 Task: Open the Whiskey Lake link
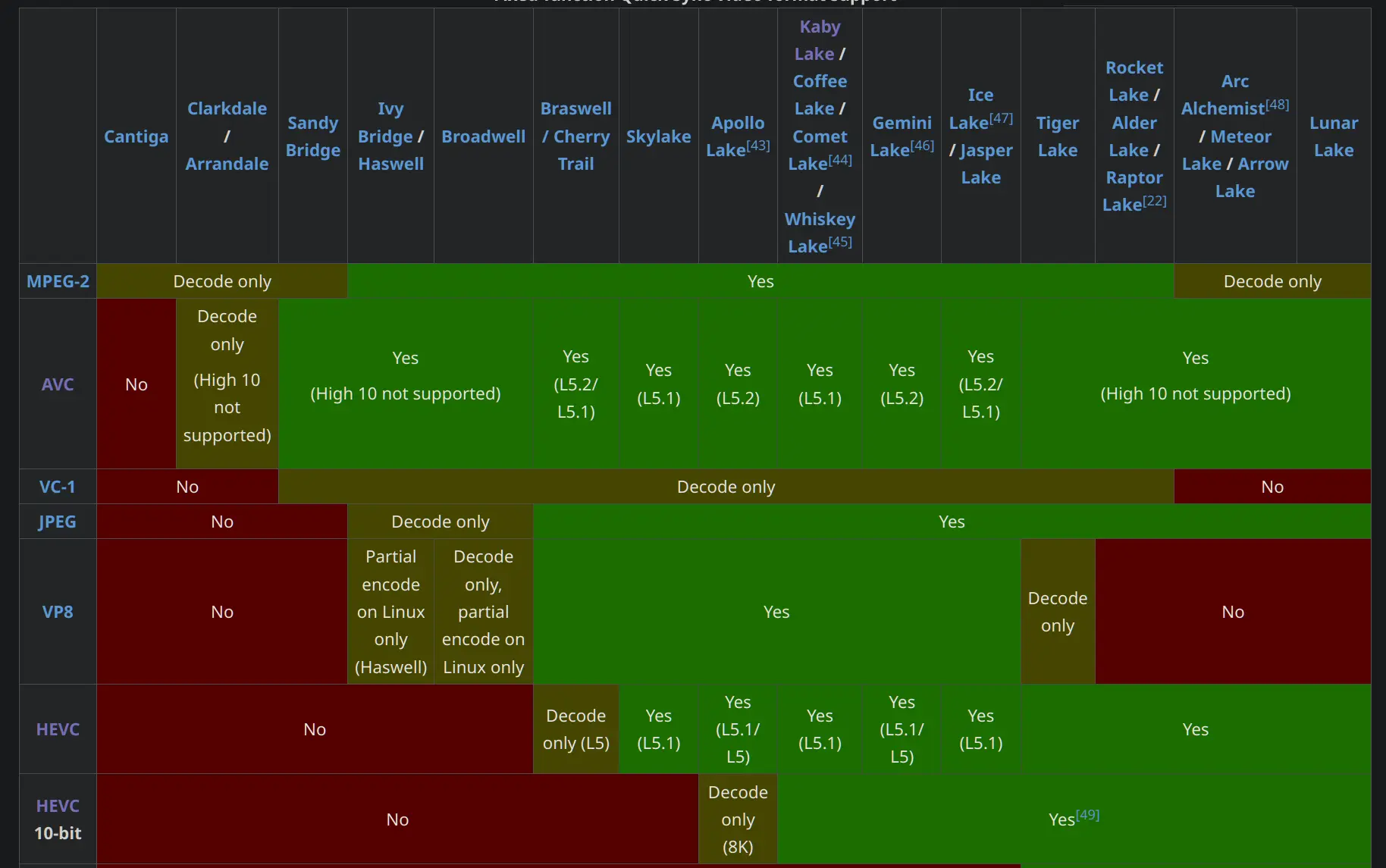pos(819,219)
